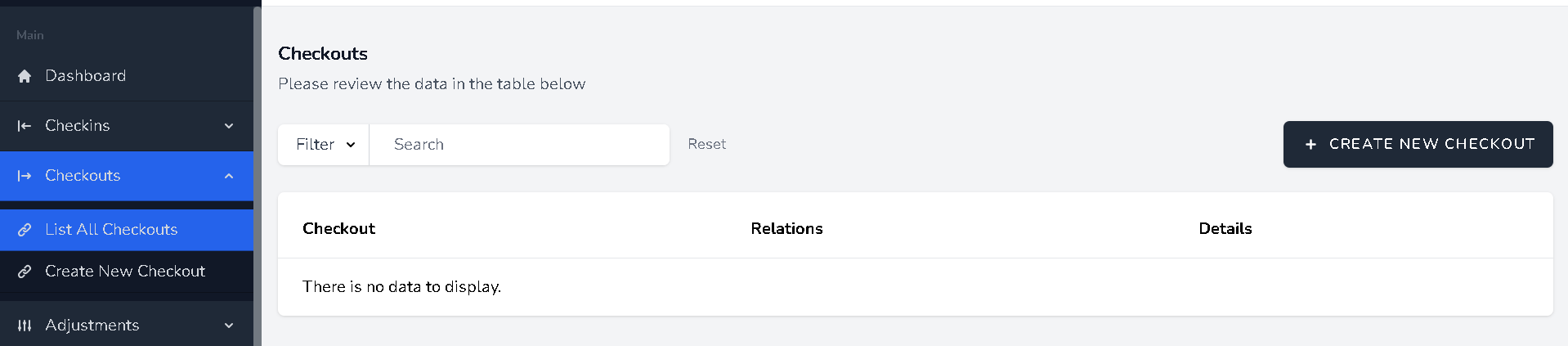Image resolution: width=1568 pixels, height=346 pixels.
Task: Click the Checkins arrow icon
Action: [25, 126]
